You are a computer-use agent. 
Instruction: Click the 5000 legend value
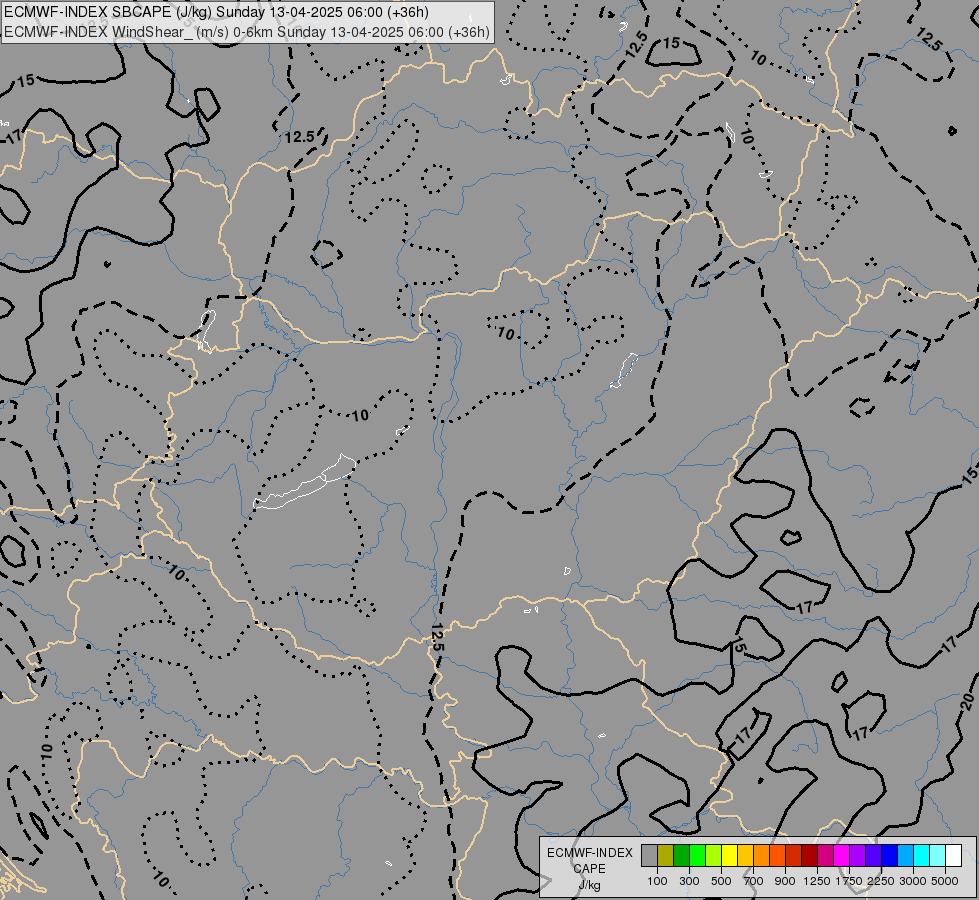[x=945, y=881]
